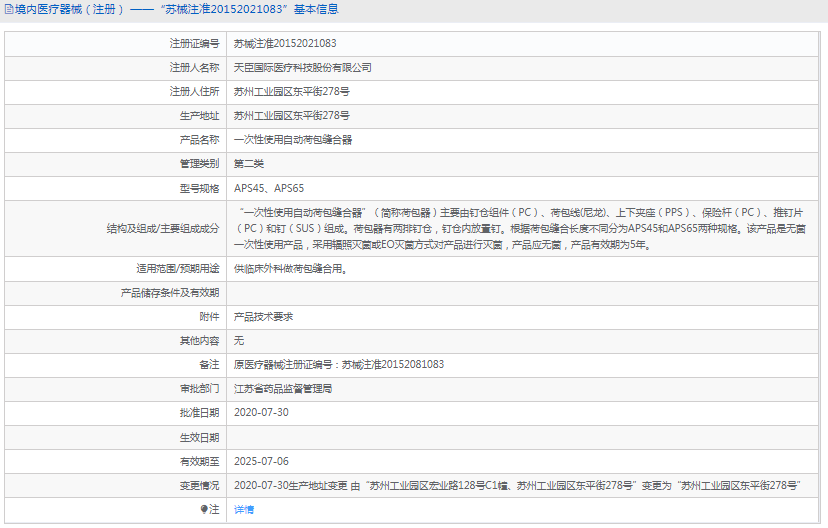
Task: Click model value APS45、APS65
Action: click(269, 188)
